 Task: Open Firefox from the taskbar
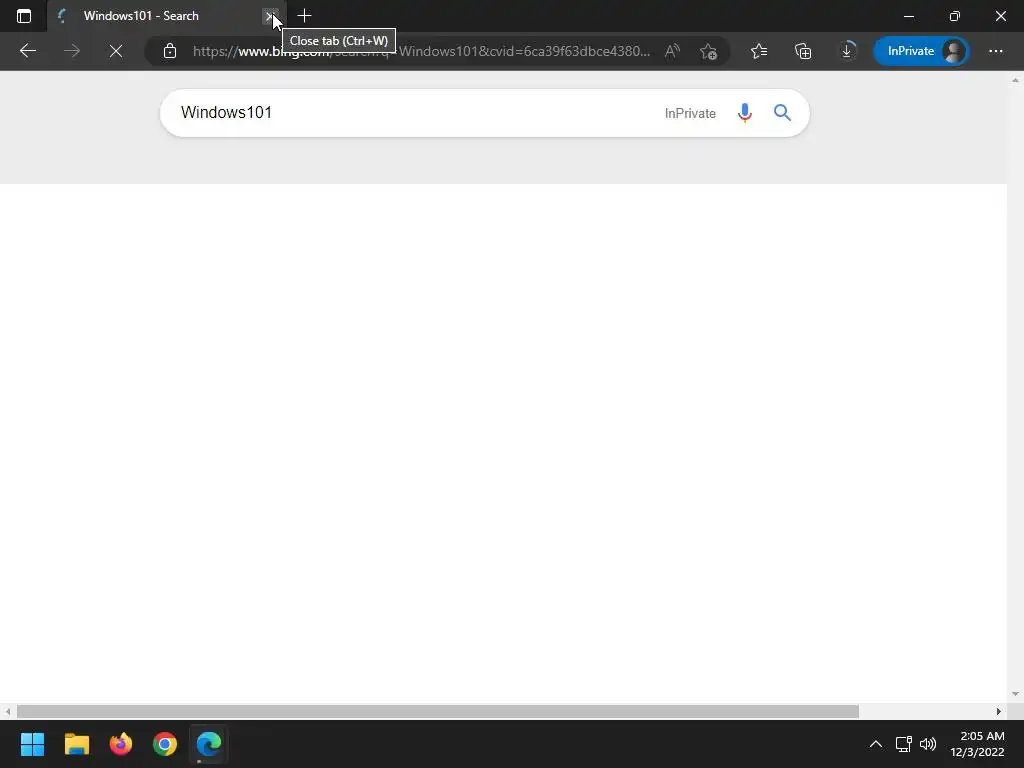[121, 744]
